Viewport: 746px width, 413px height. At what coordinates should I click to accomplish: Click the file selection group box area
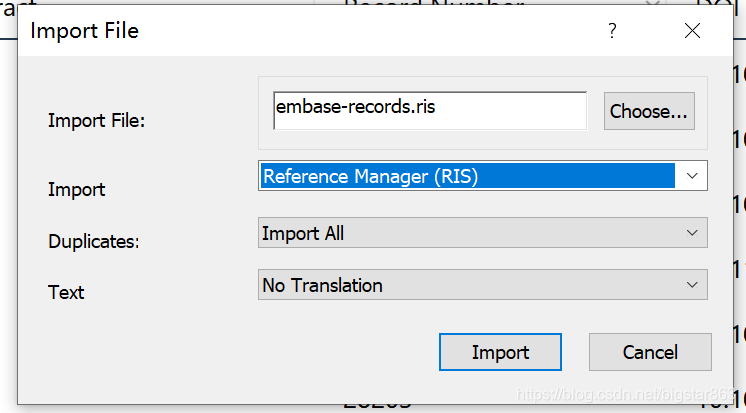pyautogui.click(x=482, y=113)
